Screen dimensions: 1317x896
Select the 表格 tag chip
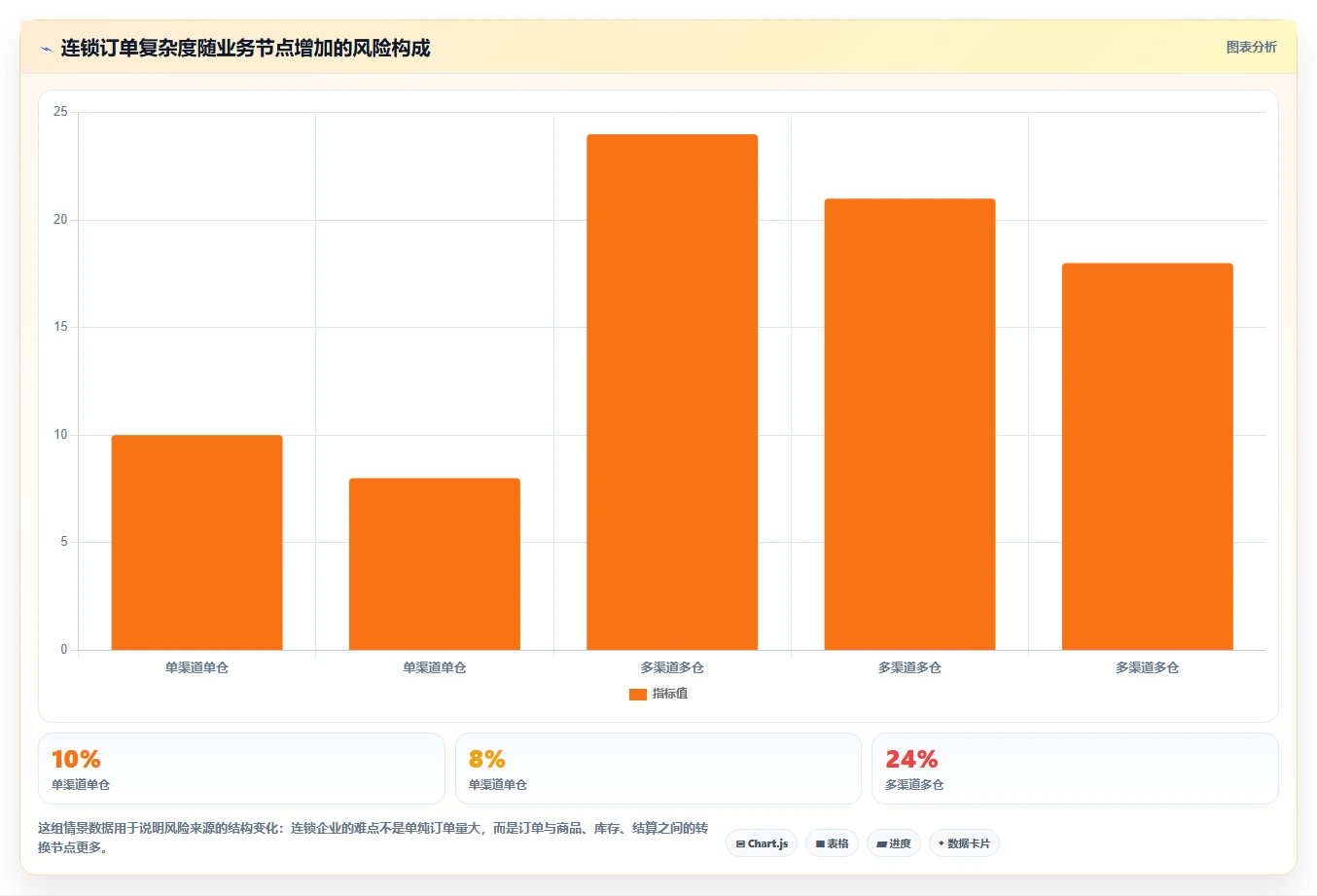832,843
